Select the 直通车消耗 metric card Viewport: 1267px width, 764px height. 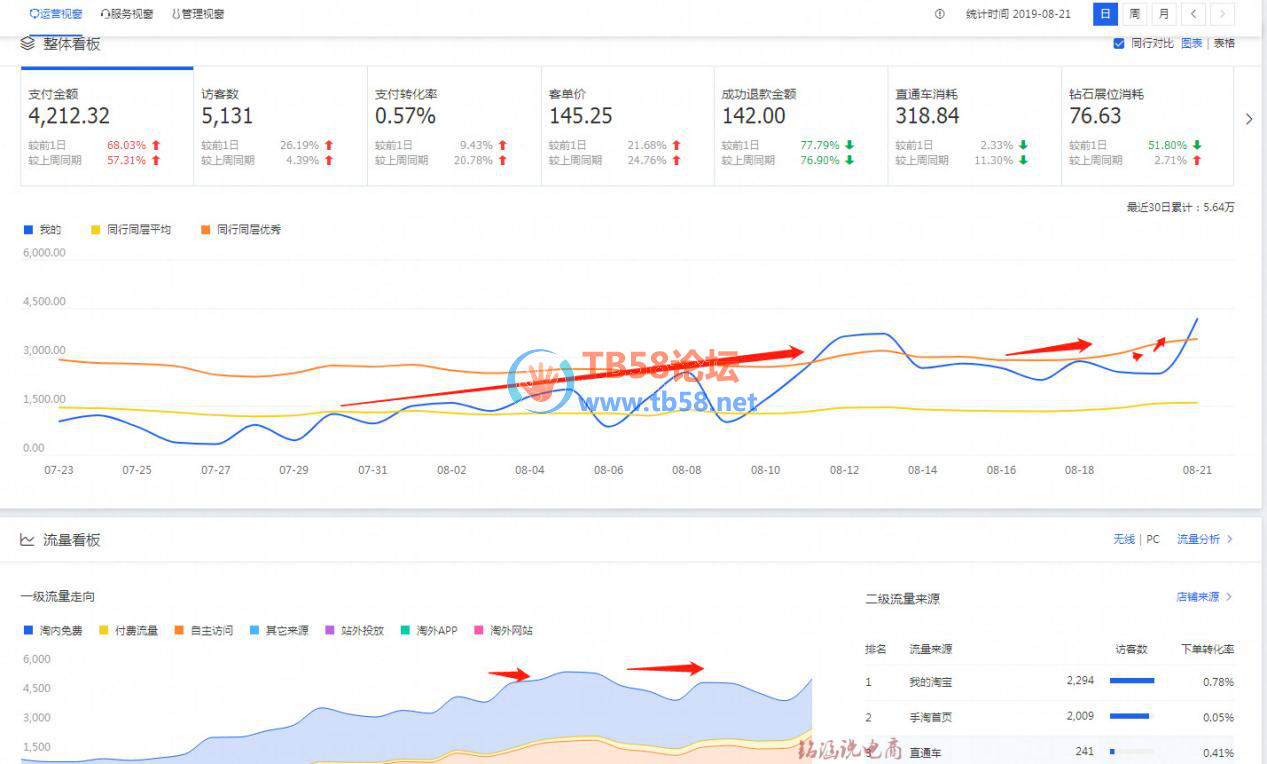pos(974,127)
